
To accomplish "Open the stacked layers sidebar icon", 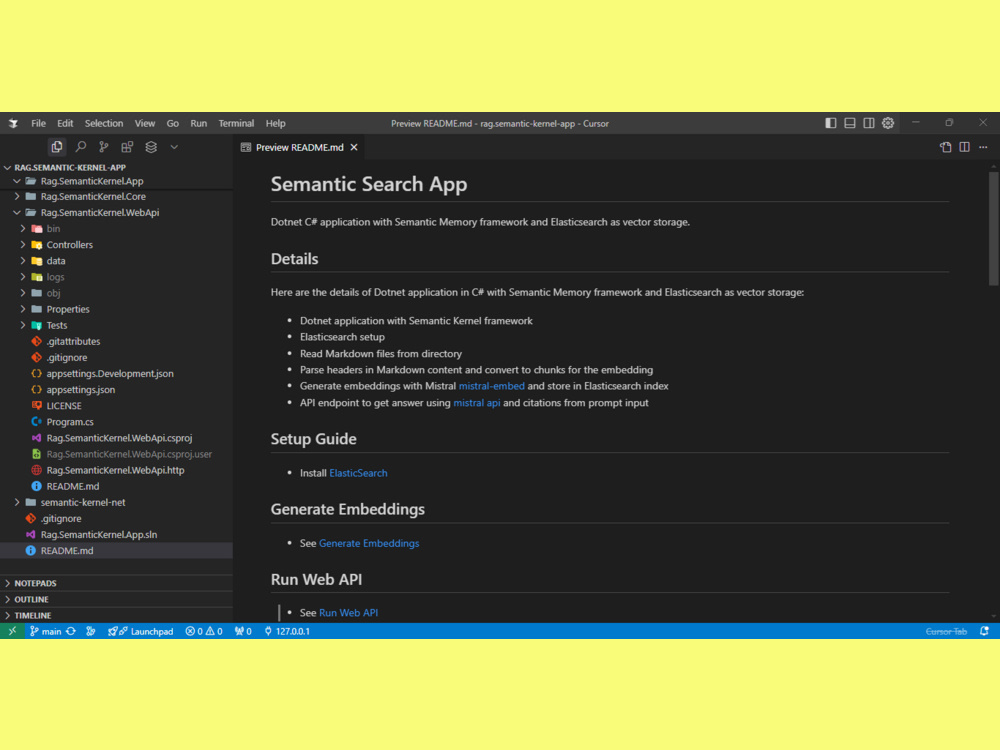I will pyautogui.click(x=151, y=147).
